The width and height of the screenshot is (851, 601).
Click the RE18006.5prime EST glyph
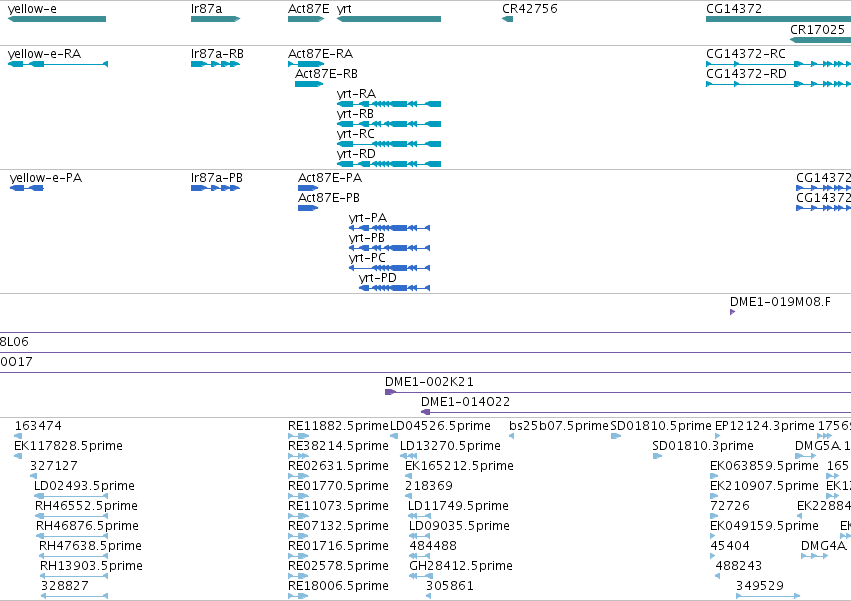299,596
